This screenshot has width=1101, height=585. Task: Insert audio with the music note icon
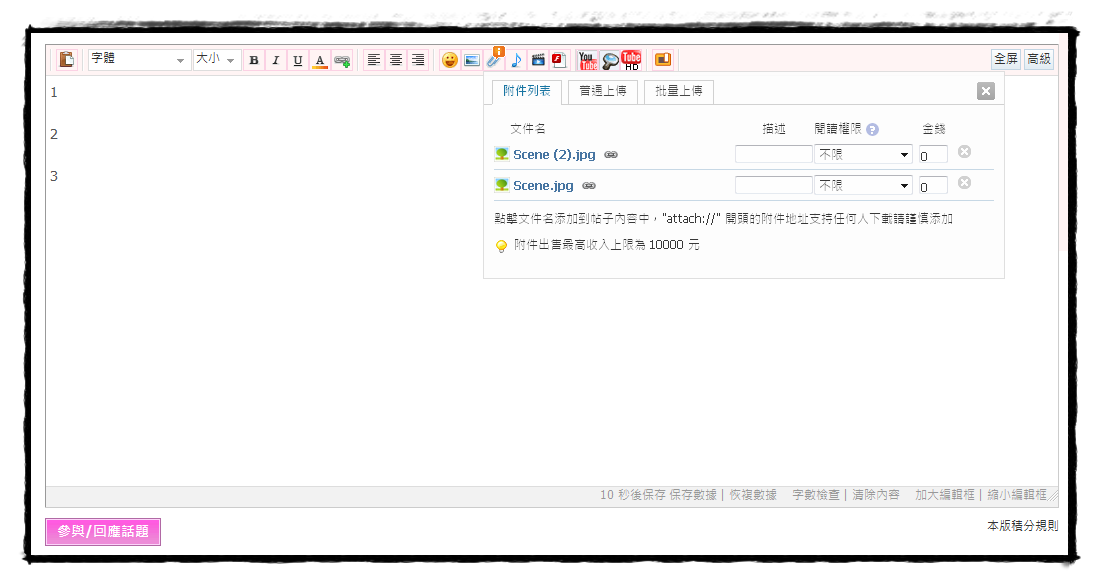(516, 60)
